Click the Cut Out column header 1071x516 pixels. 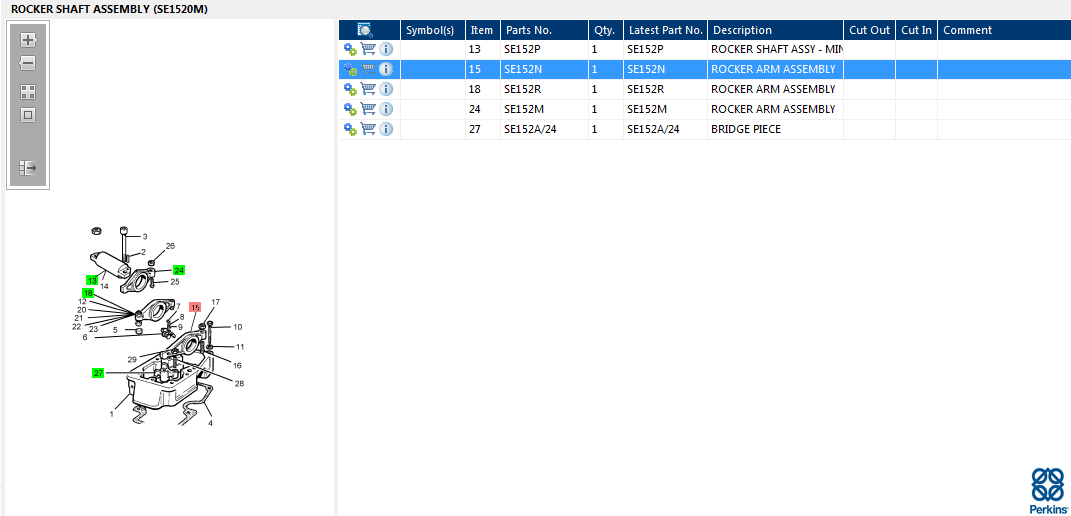870,30
